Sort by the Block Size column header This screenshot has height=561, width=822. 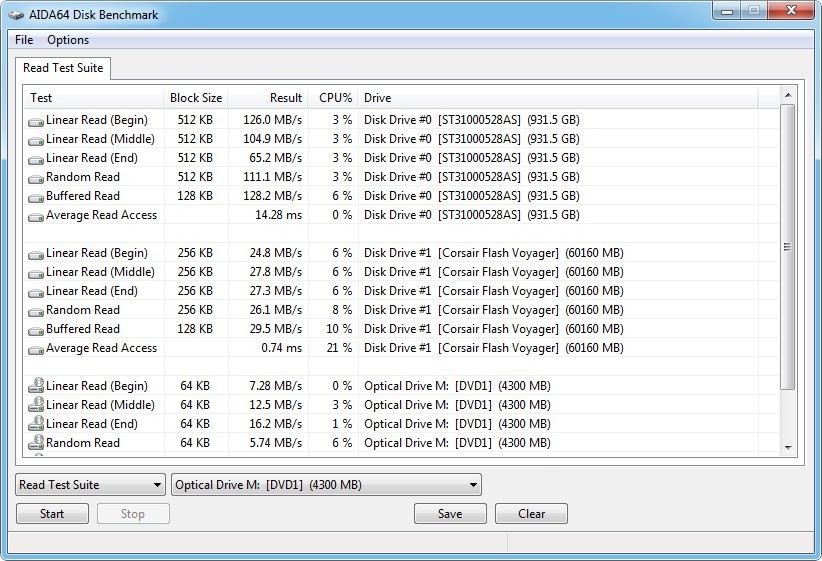[196, 98]
